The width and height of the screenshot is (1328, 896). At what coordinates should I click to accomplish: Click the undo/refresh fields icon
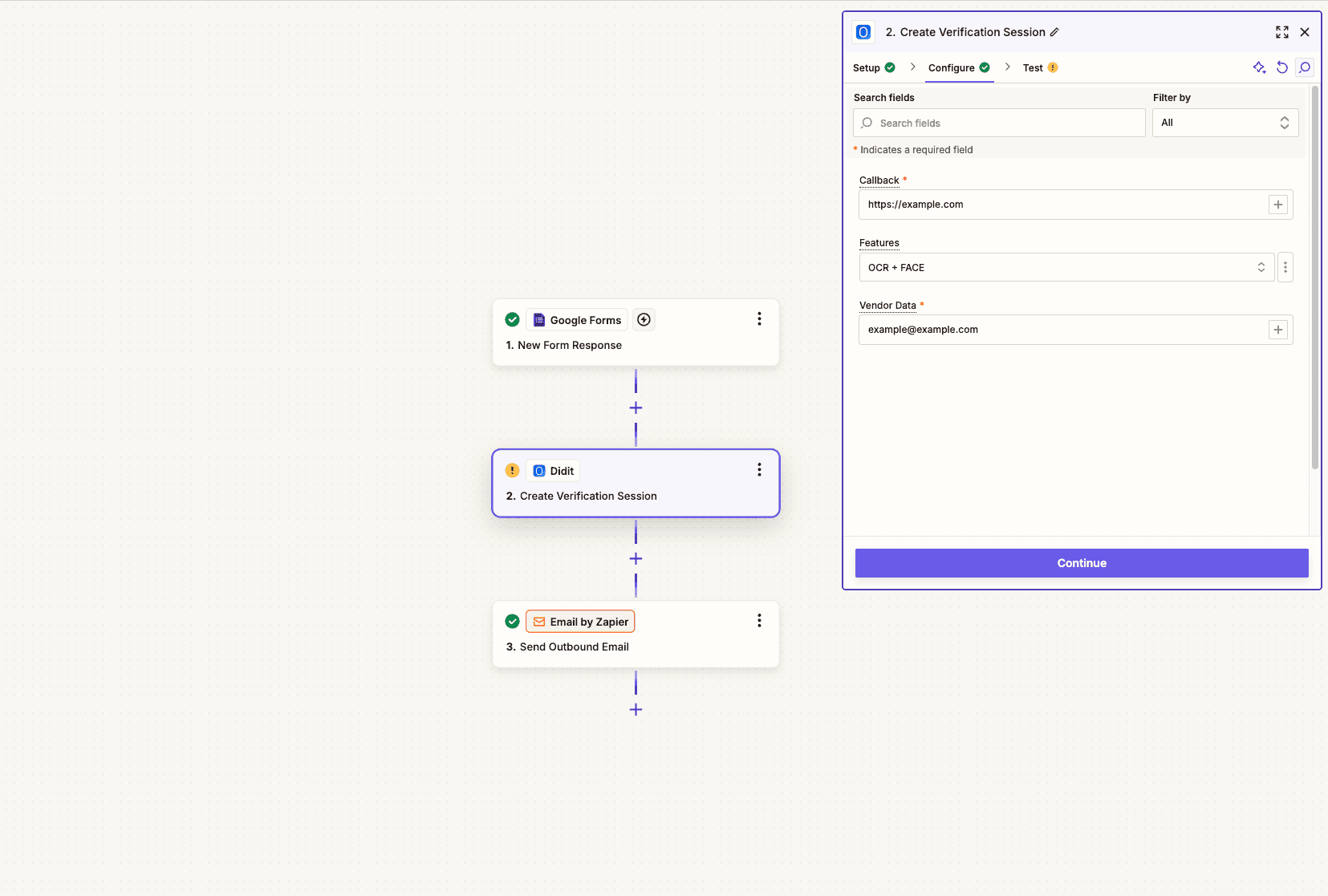[1282, 67]
